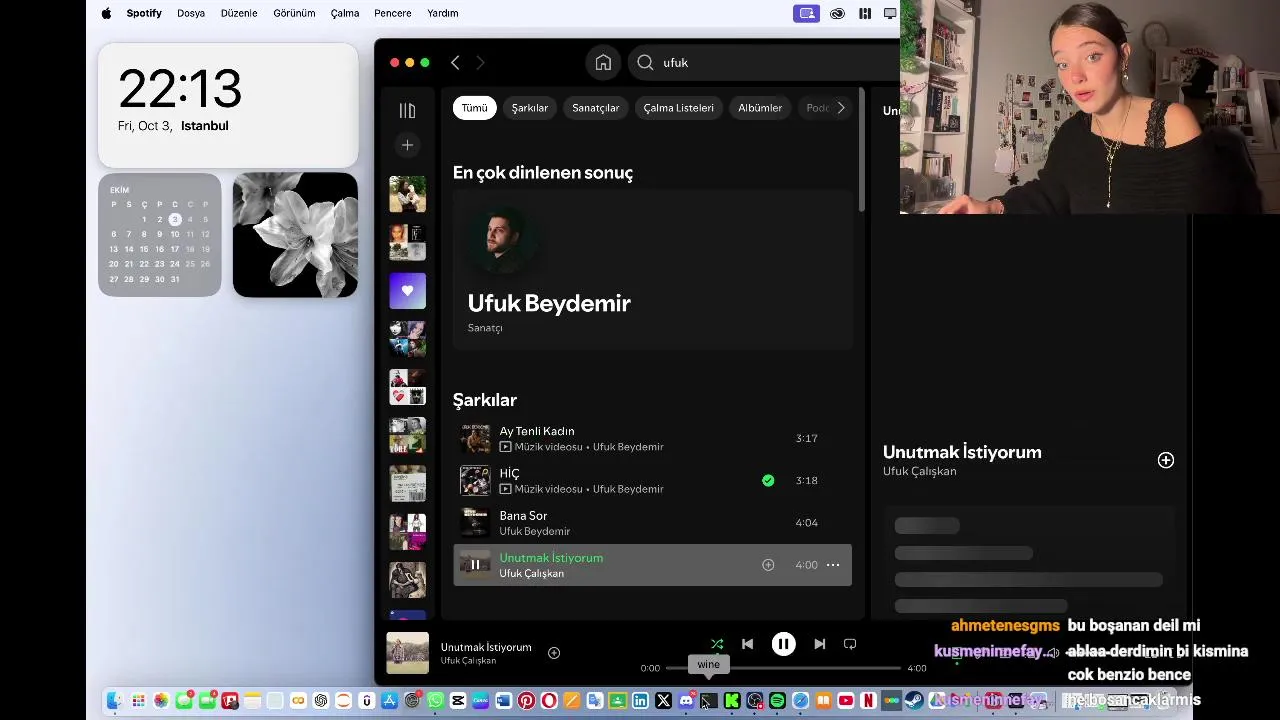Open first playlist thumbnail in library sidebar
The image size is (1280, 720).
click(407, 194)
